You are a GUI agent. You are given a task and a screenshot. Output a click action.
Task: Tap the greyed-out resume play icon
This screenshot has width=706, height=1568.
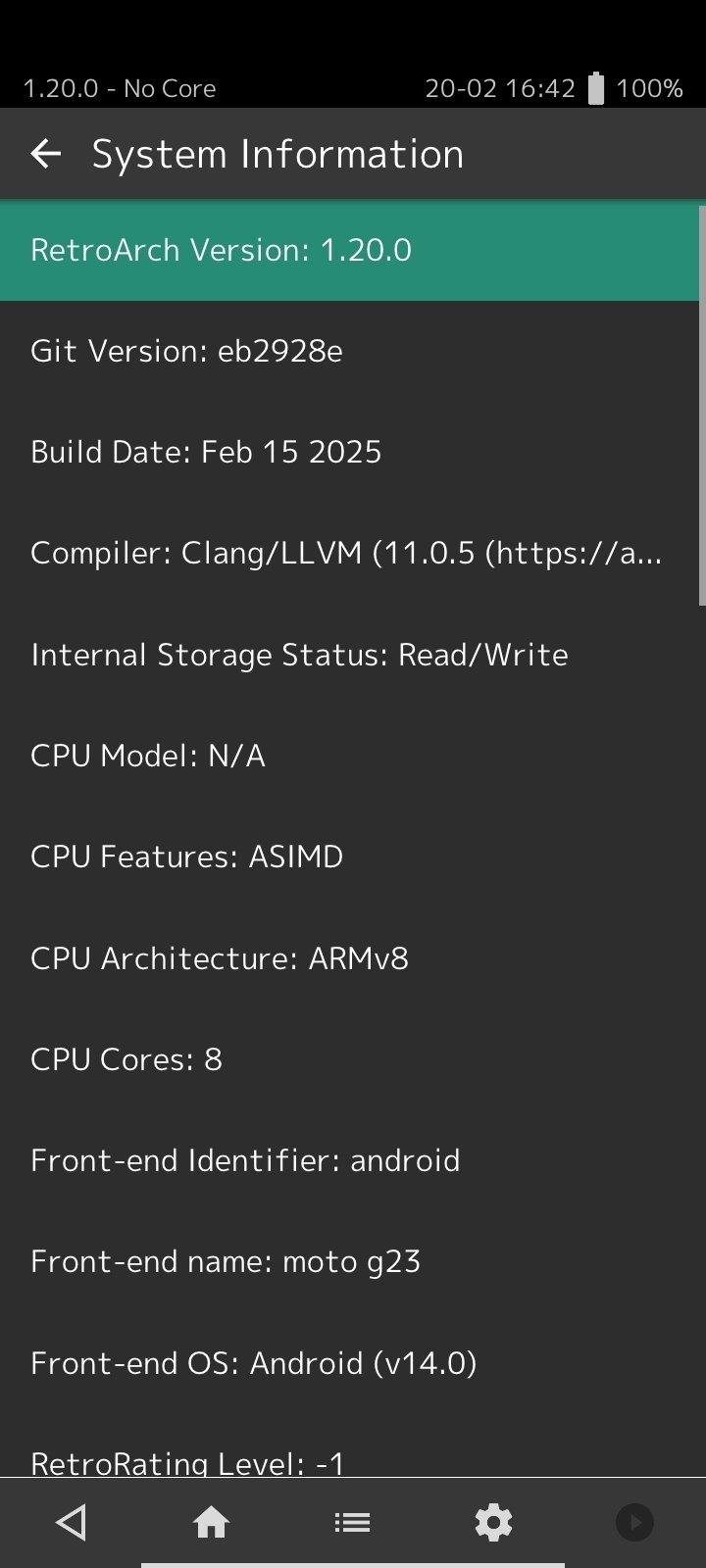click(634, 1522)
